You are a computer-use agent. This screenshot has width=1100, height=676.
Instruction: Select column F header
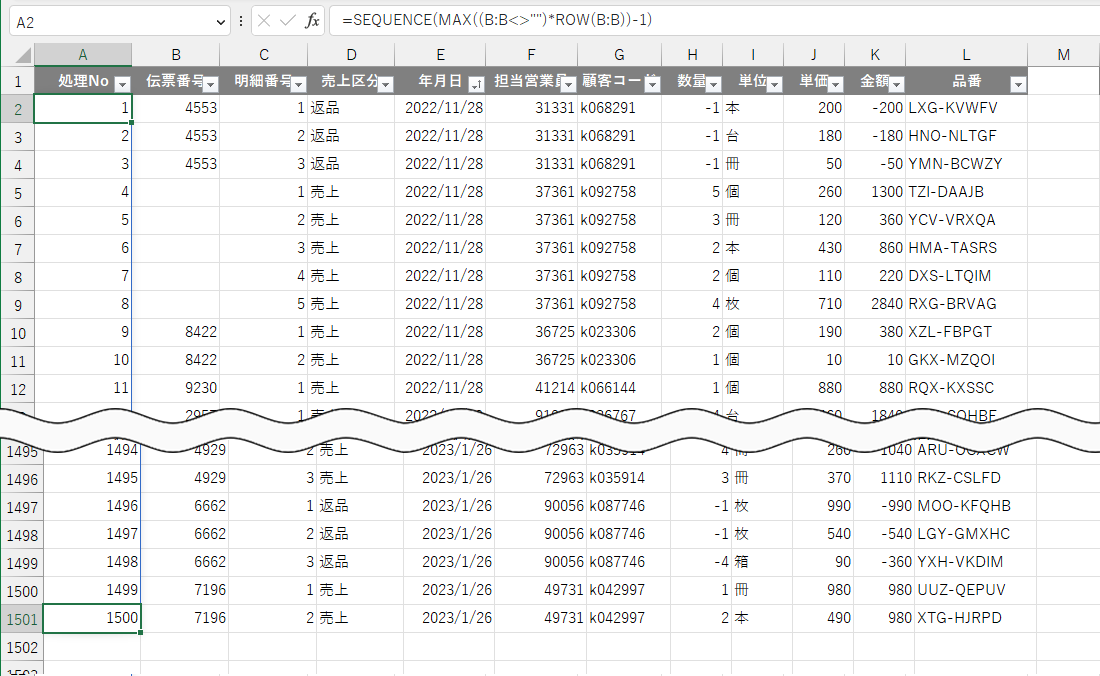(531, 55)
